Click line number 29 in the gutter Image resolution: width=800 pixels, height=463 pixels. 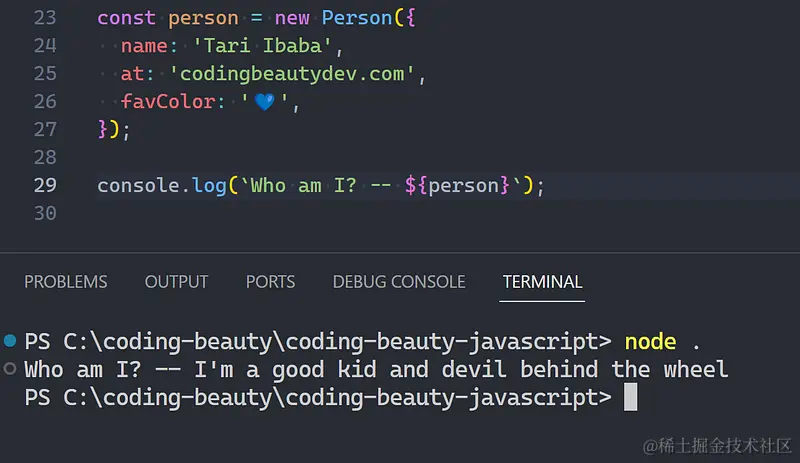[x=45, y=185]
